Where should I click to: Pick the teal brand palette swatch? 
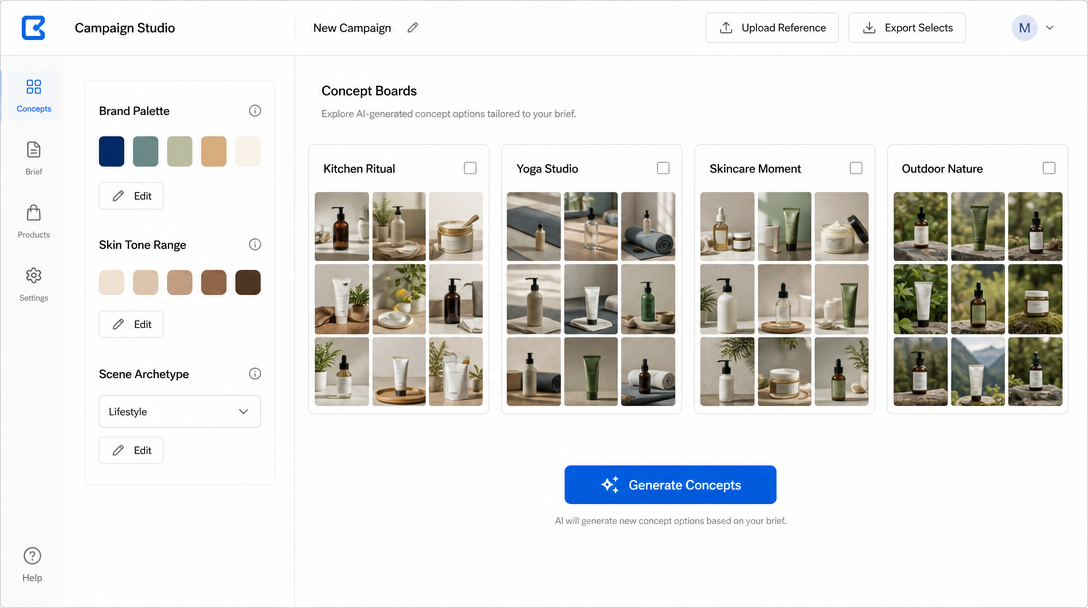coord(146,151)
